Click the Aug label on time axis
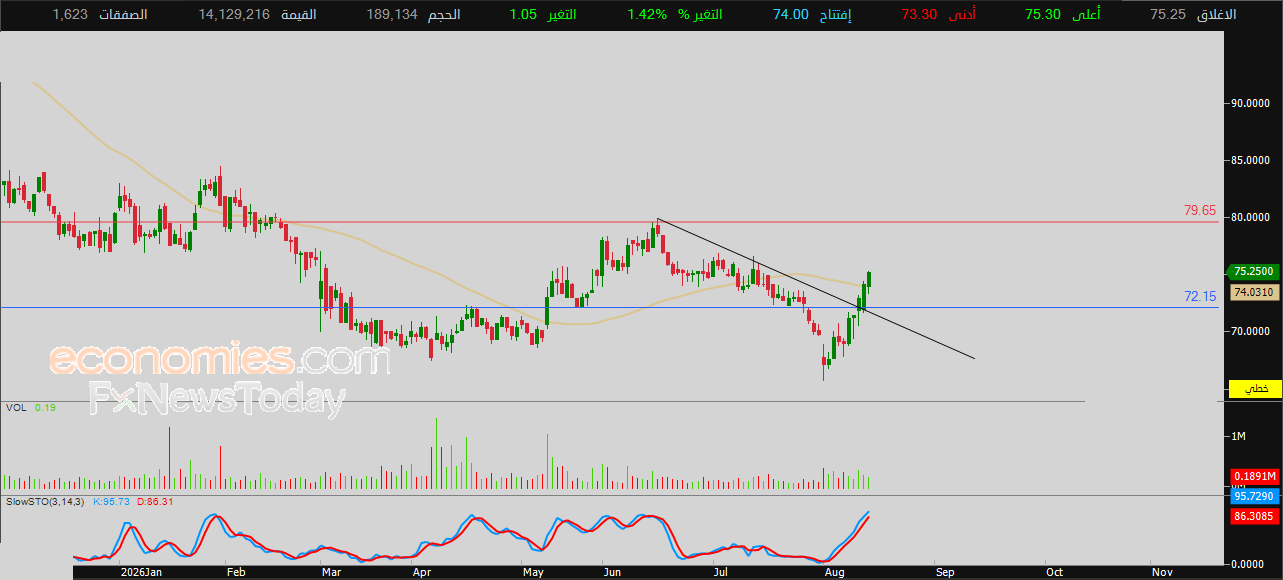The height and width of the screenshot is (580, 1283). click(x=833, y=572)
